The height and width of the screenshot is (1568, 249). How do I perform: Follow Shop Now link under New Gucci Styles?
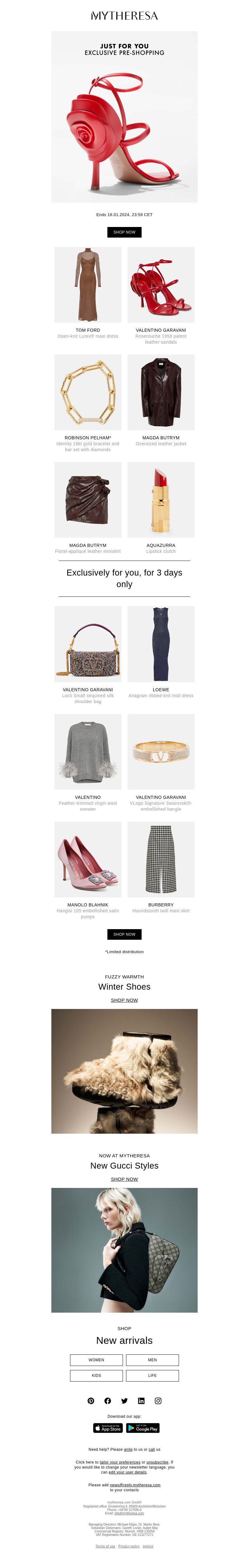[x=125, y=1179]
